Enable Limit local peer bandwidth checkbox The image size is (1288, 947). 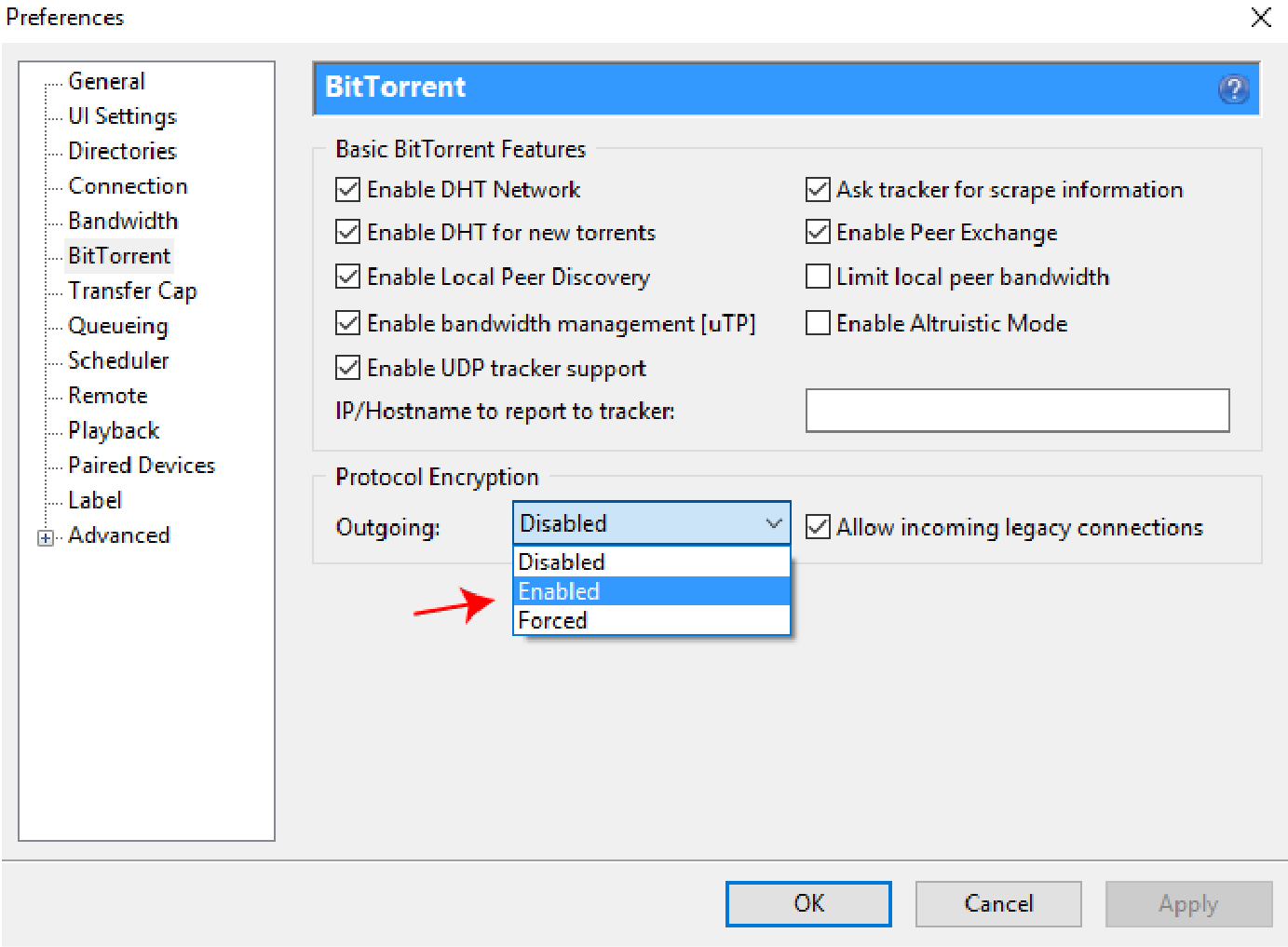818,277
